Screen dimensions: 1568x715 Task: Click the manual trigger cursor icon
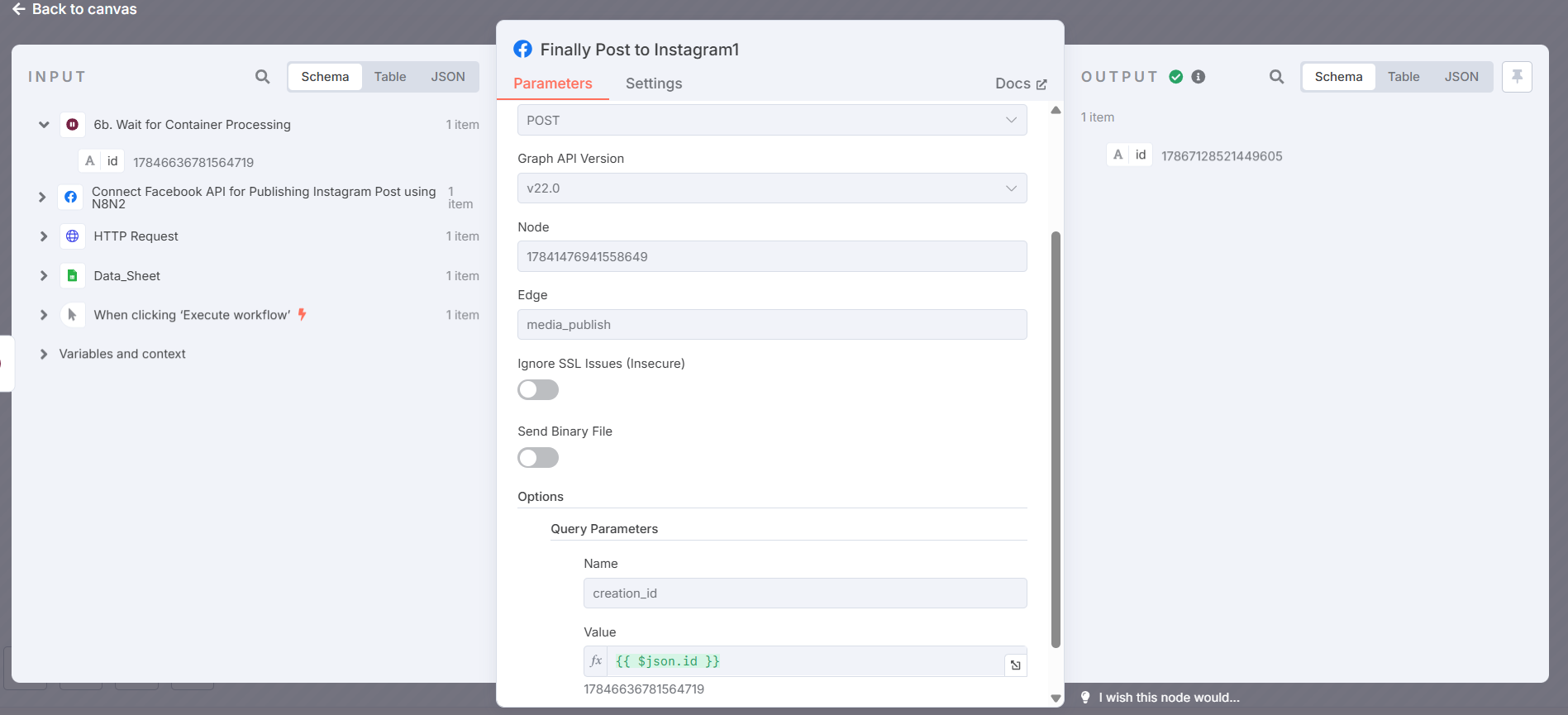click(x=73, y=315)
